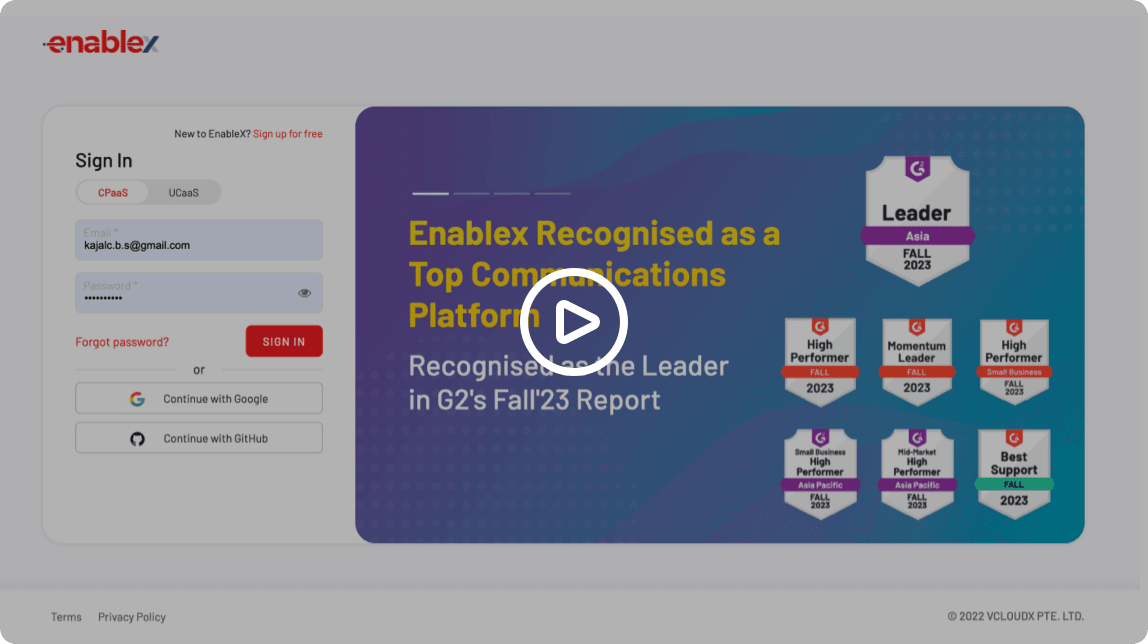Select first carousel slide indicator
This screenshot has height=644, width=1148.
[x=430, y=193]
